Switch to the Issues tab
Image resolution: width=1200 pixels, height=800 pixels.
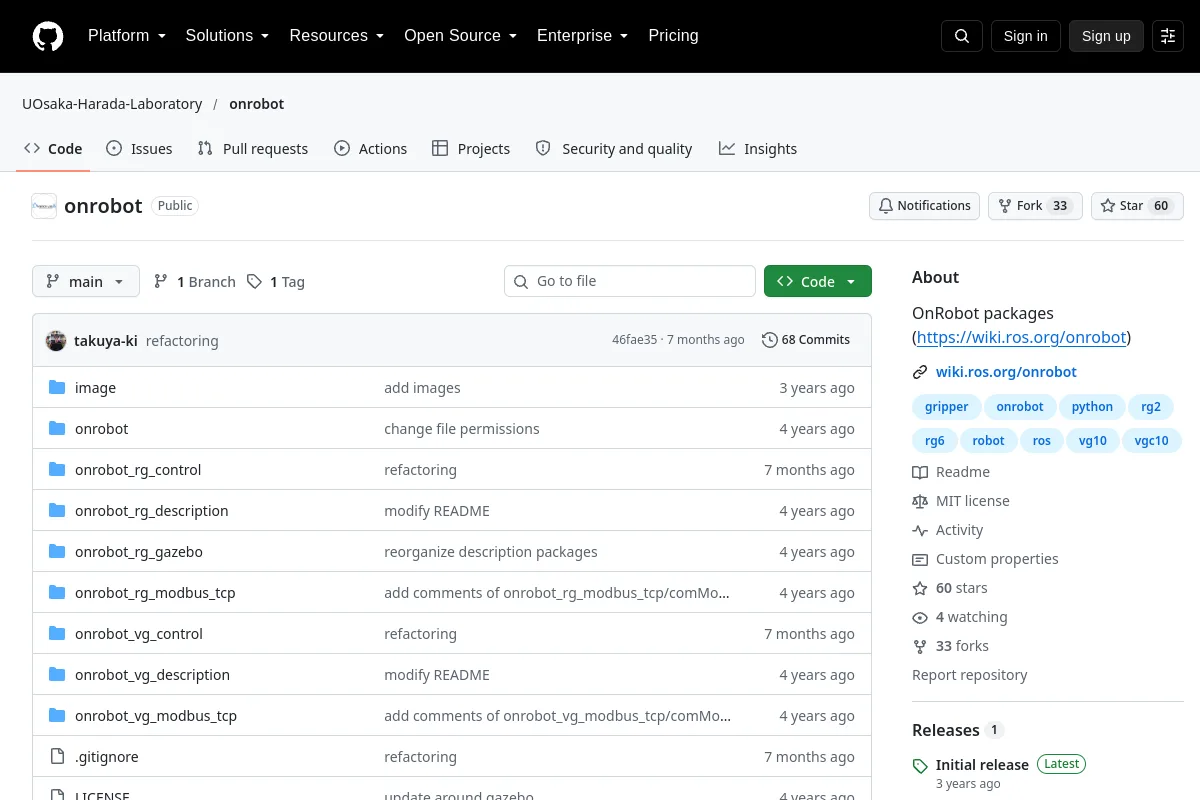pyautogui.click(x=139, y=149)
